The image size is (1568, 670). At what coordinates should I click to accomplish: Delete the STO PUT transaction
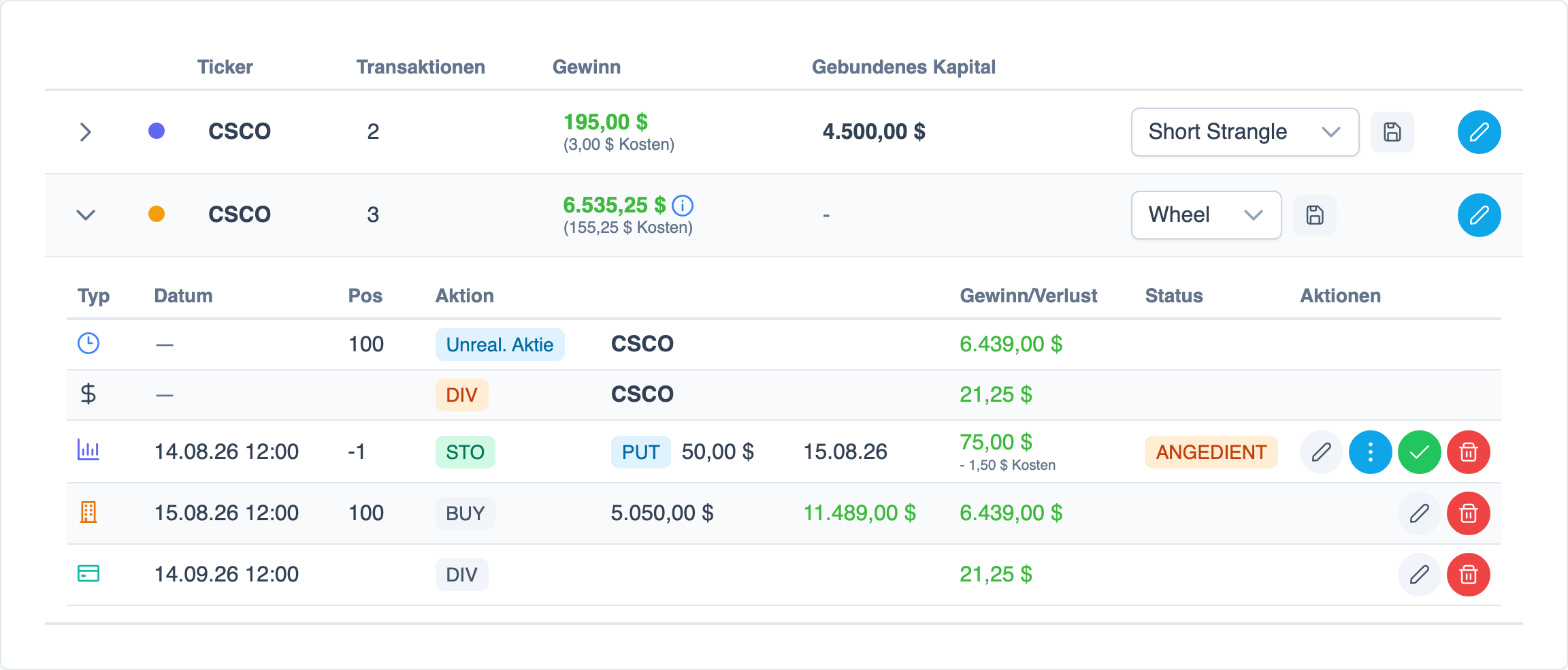click(1468, 452)
